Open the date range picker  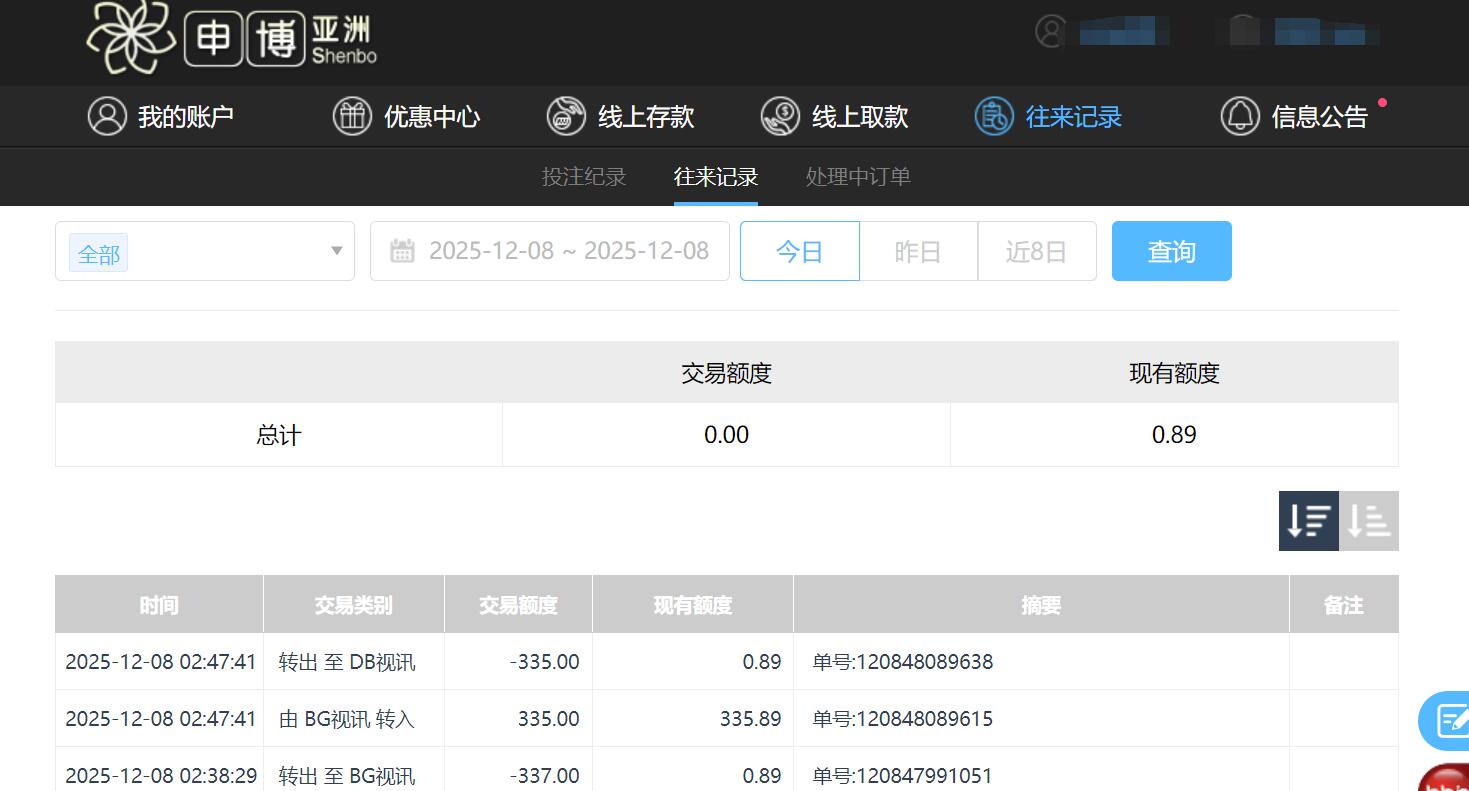[x=570, y=251]
